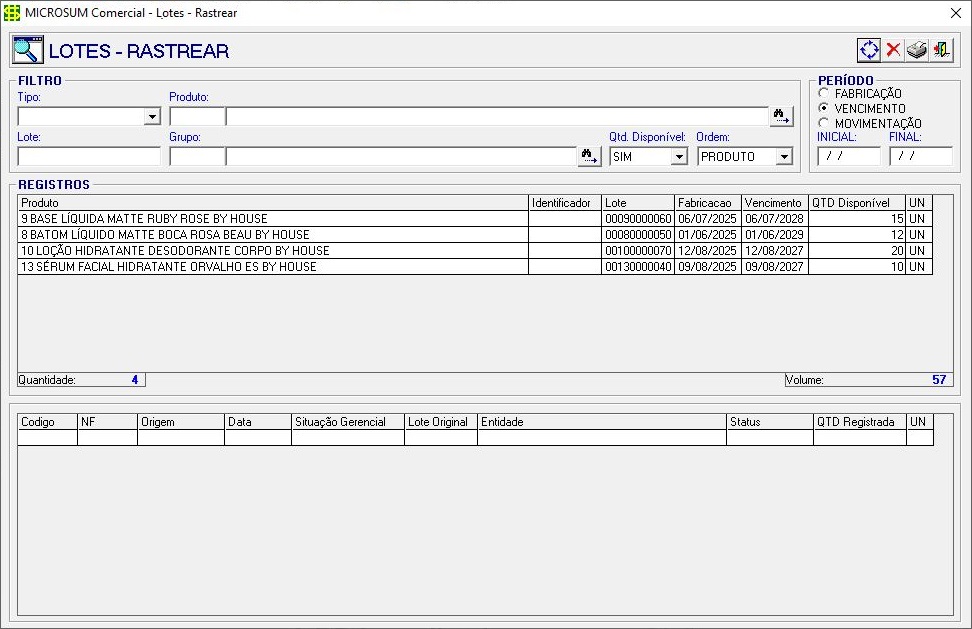Click the NF column header
Viewport: 972px width, 629px height.
pyautogui.click(x=107, y=422)
